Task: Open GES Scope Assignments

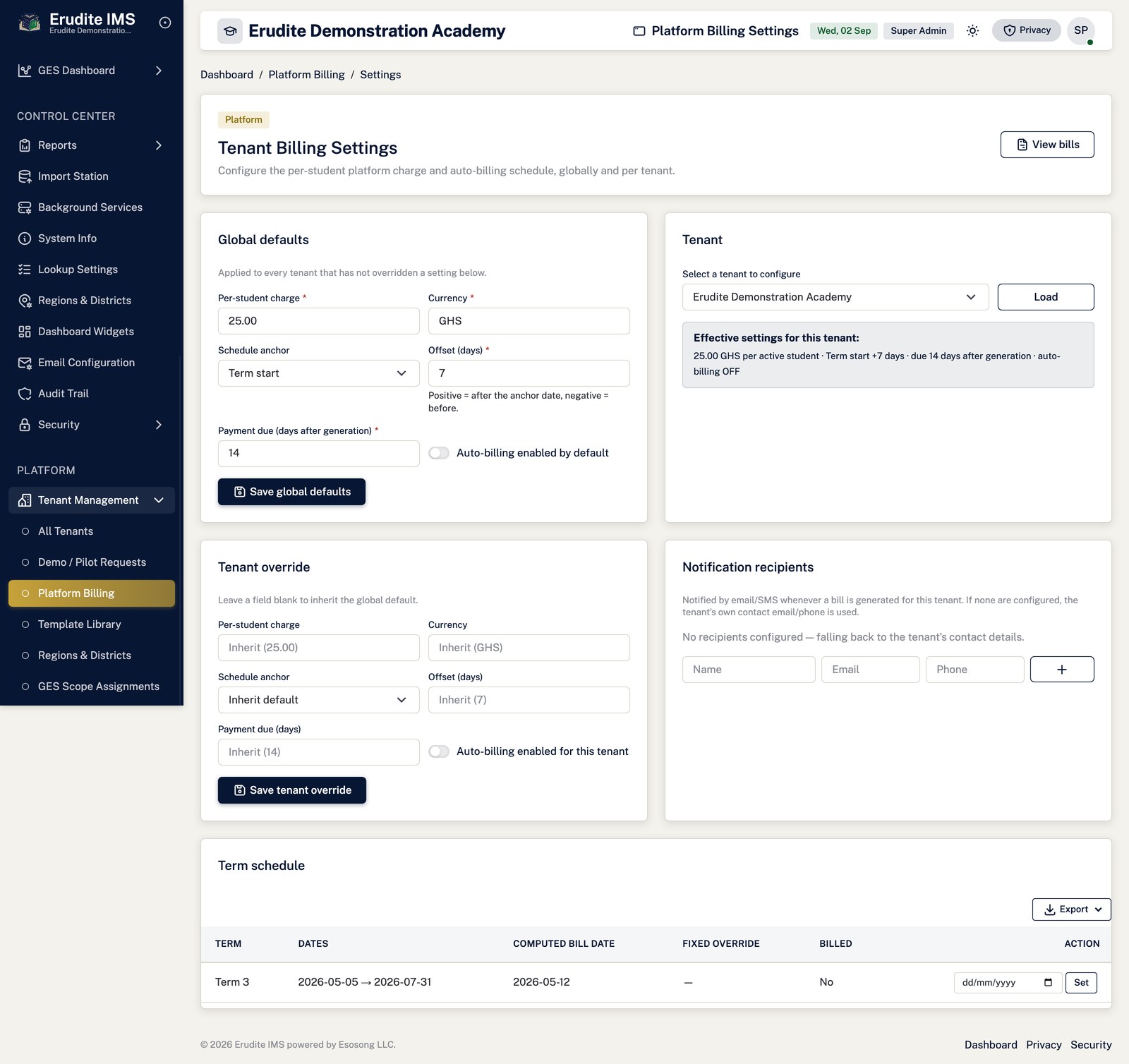Action: tap(92, 687)
